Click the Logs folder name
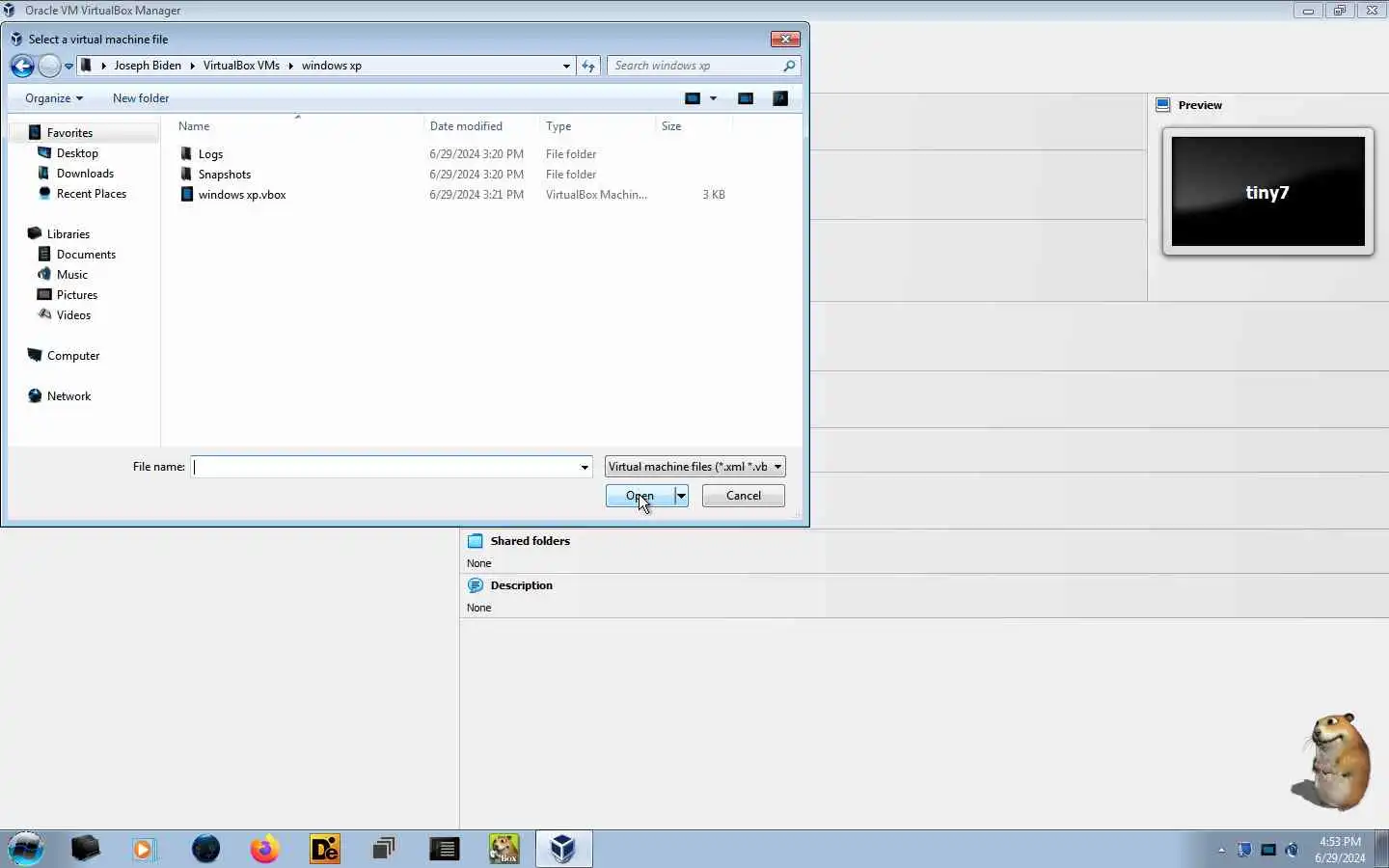Viewport: 1389px width, 868px height. (x=210, y=154)
